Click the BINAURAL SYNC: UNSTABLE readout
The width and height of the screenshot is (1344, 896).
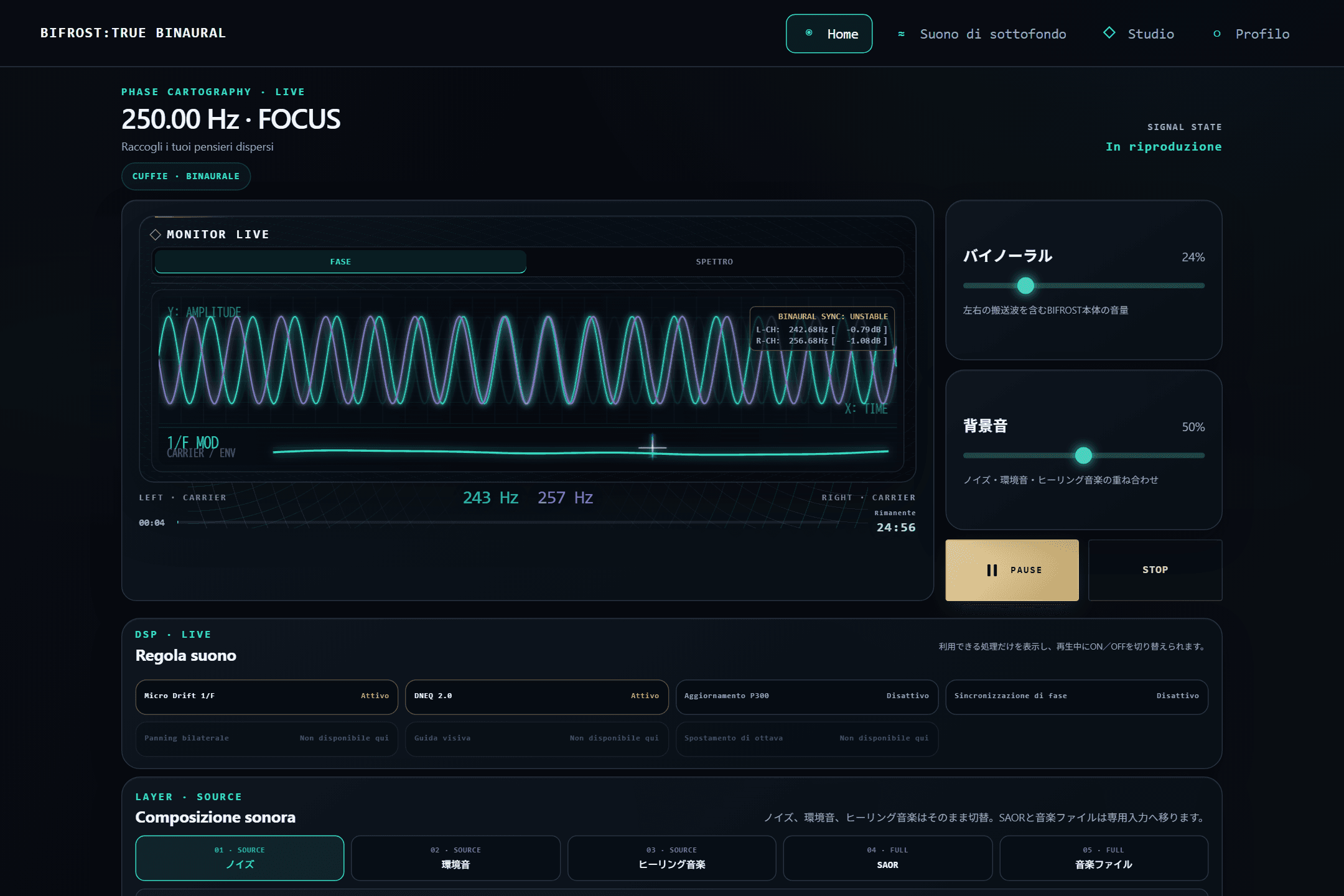click(x=822, y=329)
